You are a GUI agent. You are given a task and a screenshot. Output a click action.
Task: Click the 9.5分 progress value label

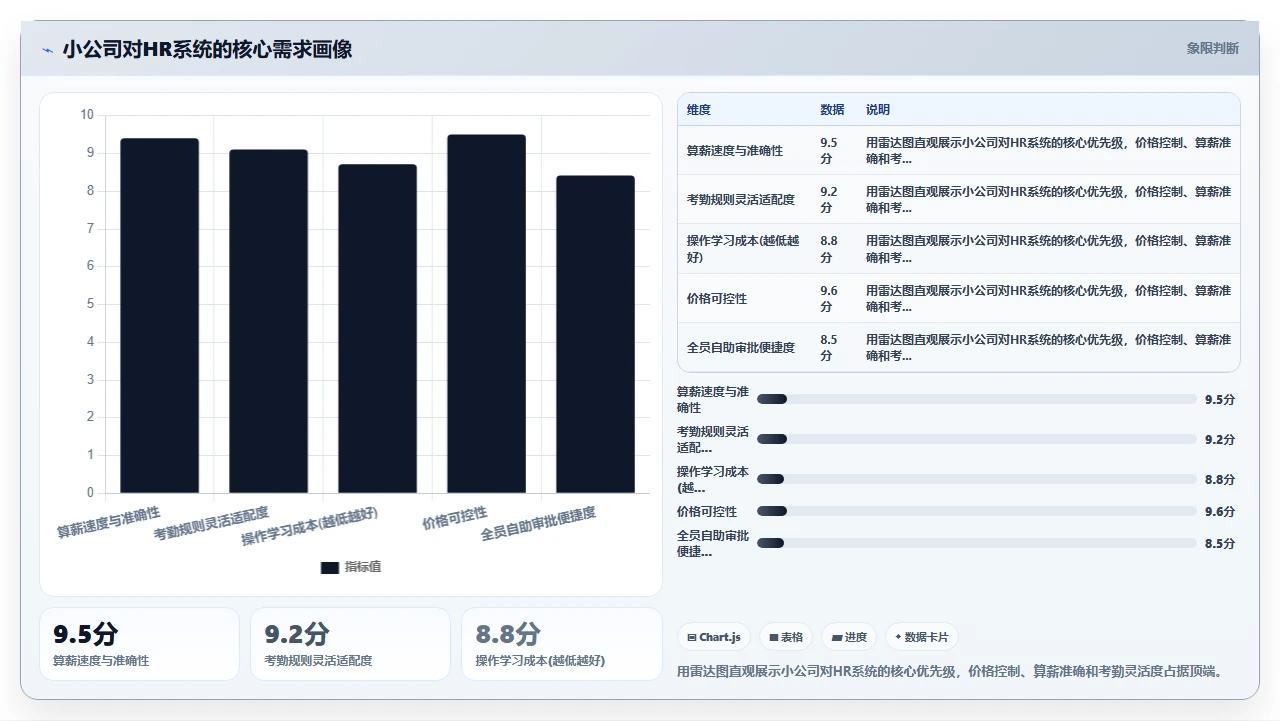pos(1220,399)
